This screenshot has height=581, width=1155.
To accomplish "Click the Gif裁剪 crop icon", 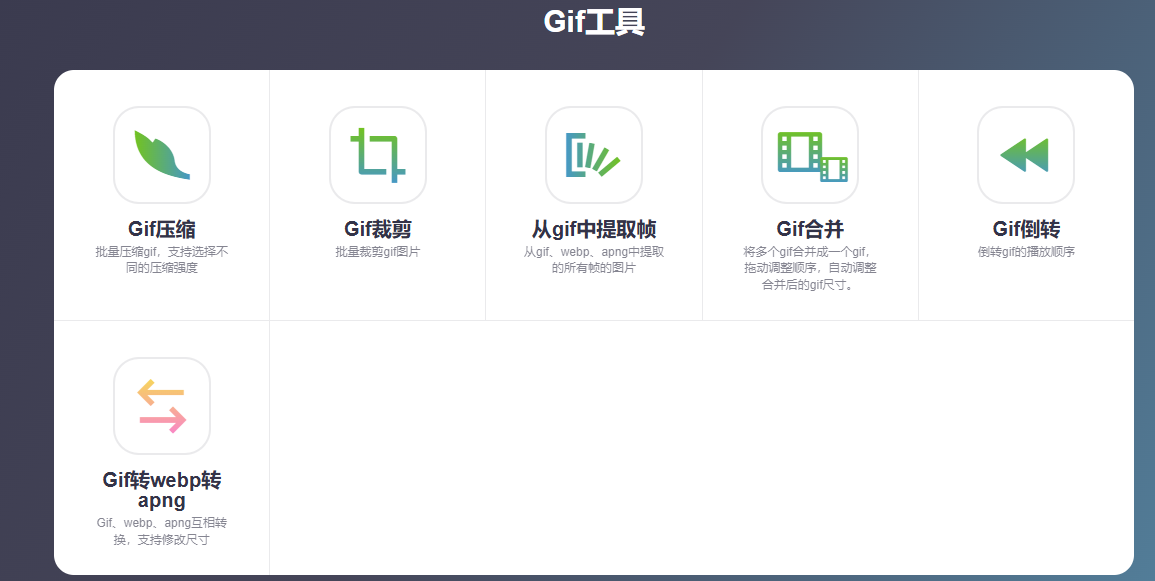I will [378, 155].
